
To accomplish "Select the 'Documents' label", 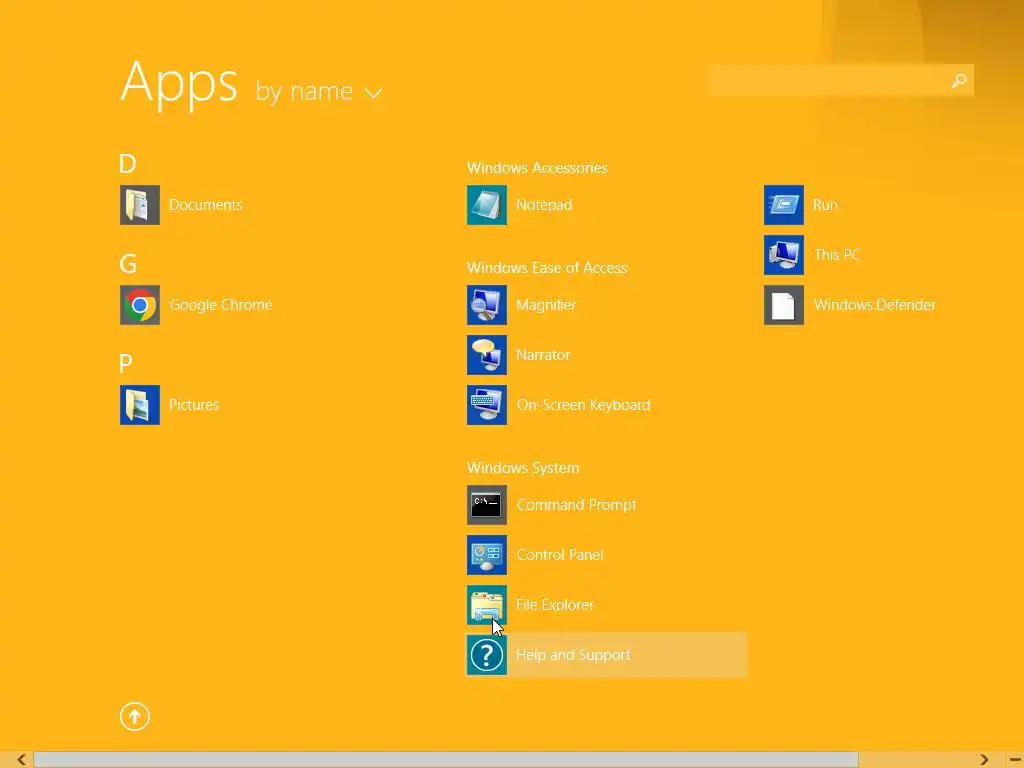I will pyautogui.click(x=206, y=205).
